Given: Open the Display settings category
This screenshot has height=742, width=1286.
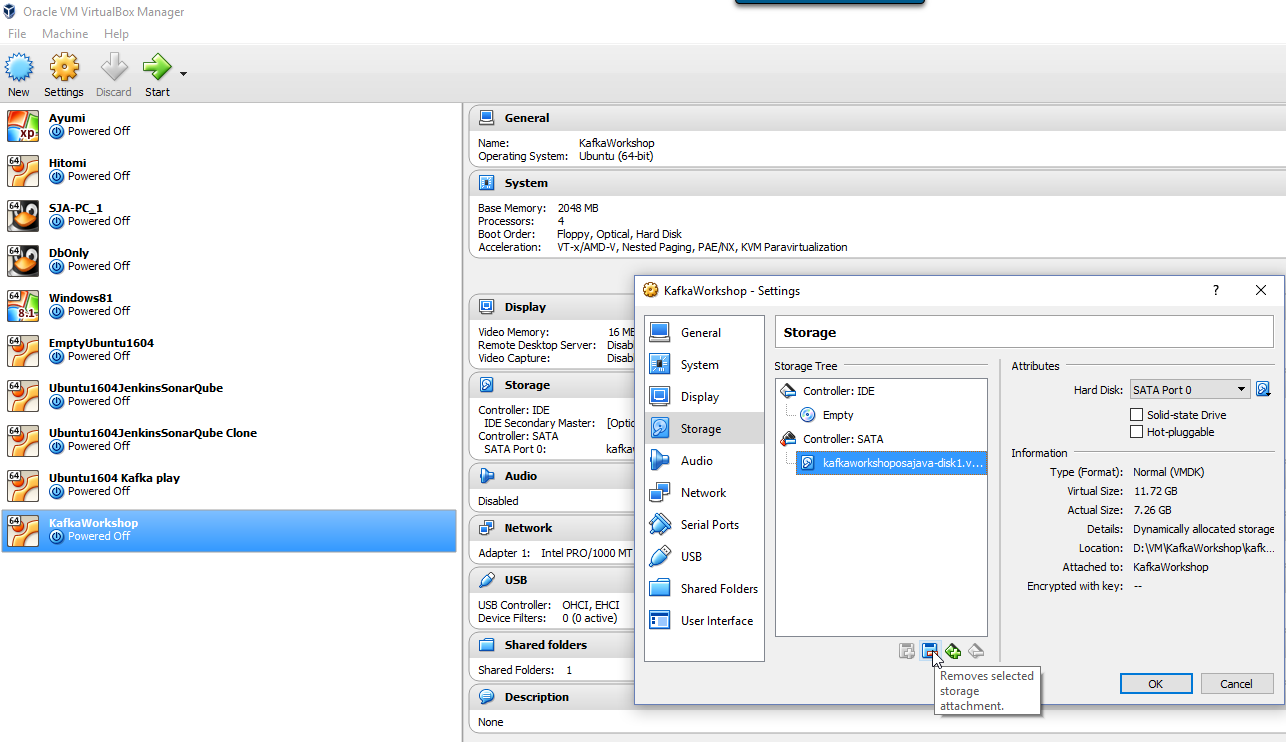Looking at the screenshot, I should coord(704,397).
